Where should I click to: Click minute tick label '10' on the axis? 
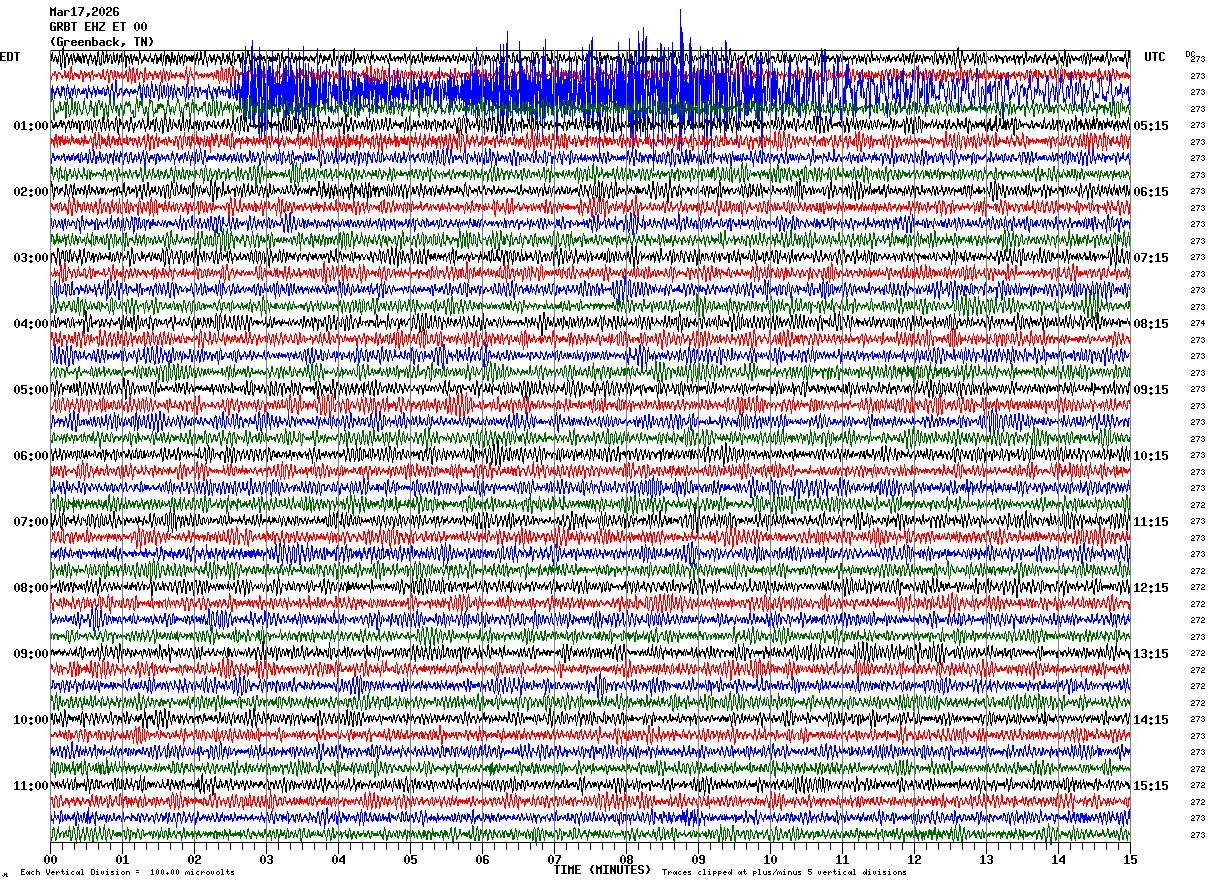tap(771, 859)
